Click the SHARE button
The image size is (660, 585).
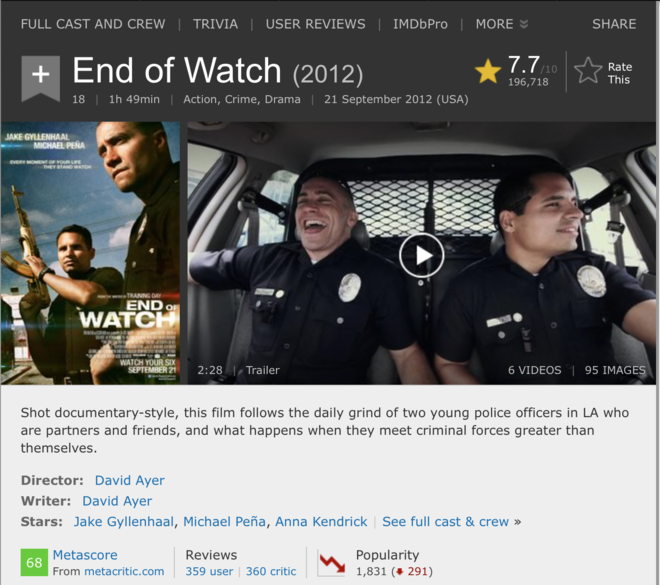pos(614,24)
